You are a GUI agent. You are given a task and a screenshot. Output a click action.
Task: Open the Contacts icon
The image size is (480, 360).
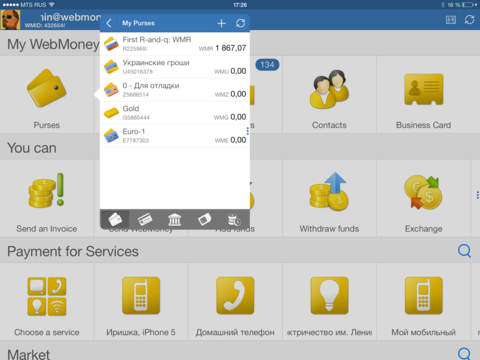coord(329,89)
